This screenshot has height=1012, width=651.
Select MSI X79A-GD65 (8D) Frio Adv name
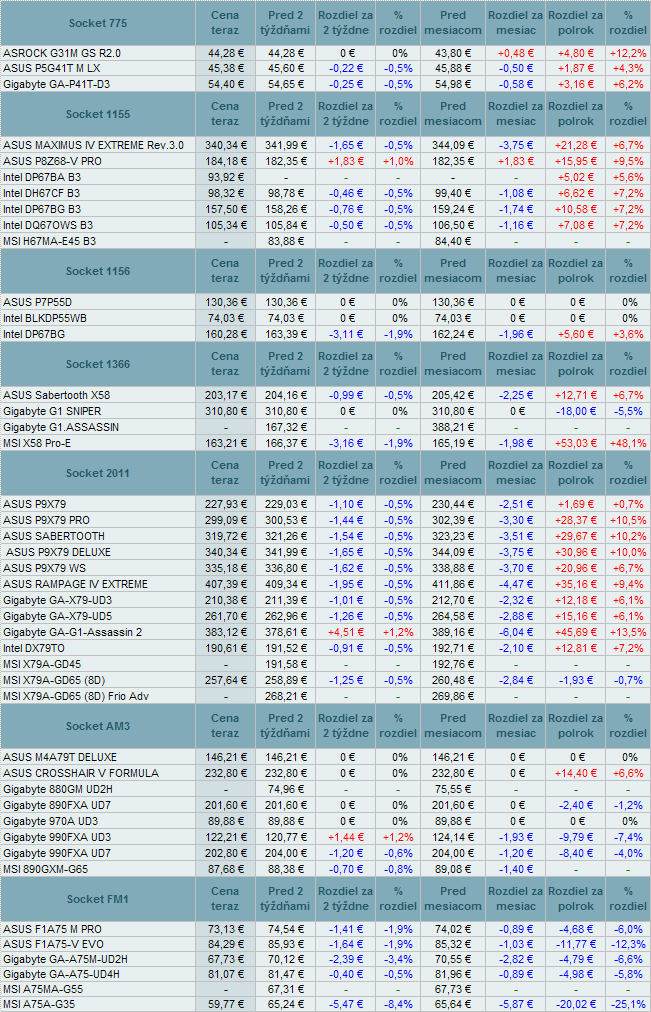tap(76, 696)
